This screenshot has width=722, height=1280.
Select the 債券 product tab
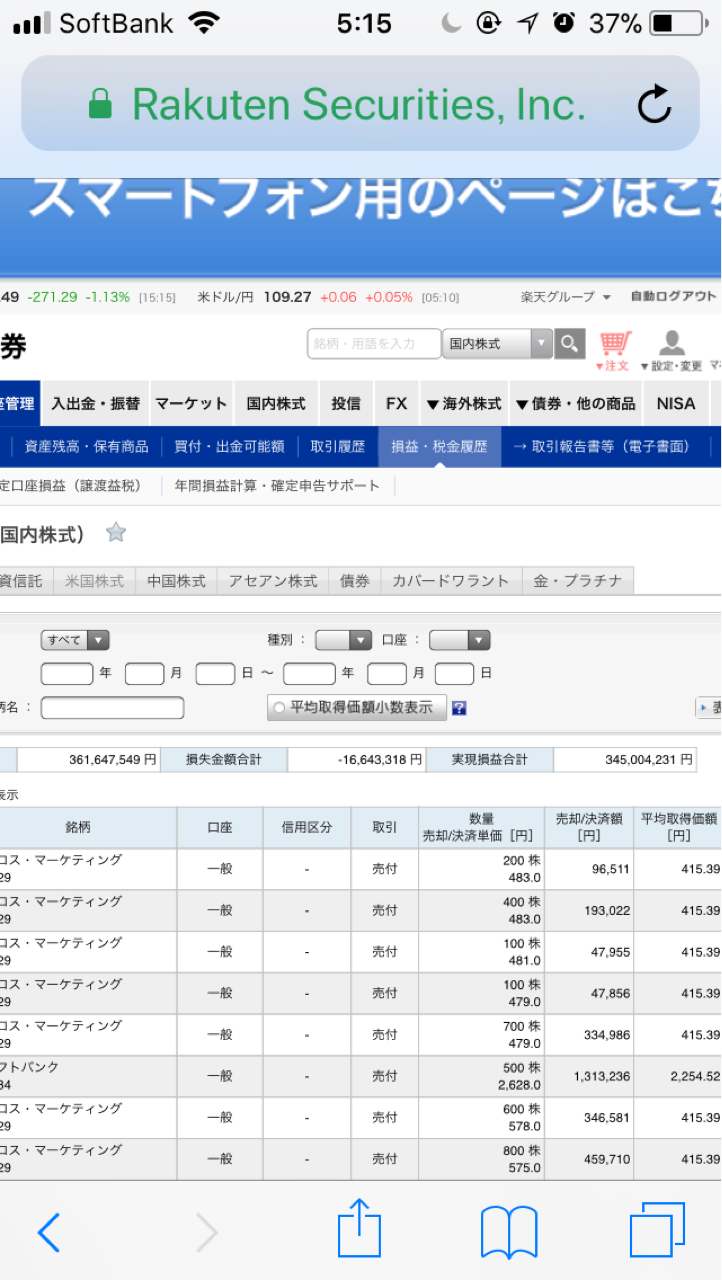pos(355,581)
